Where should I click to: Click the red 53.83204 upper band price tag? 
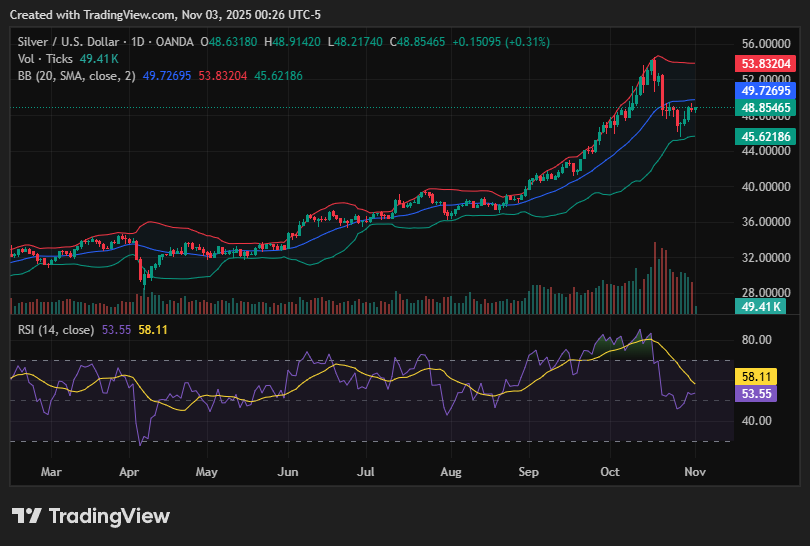[766, 63]
